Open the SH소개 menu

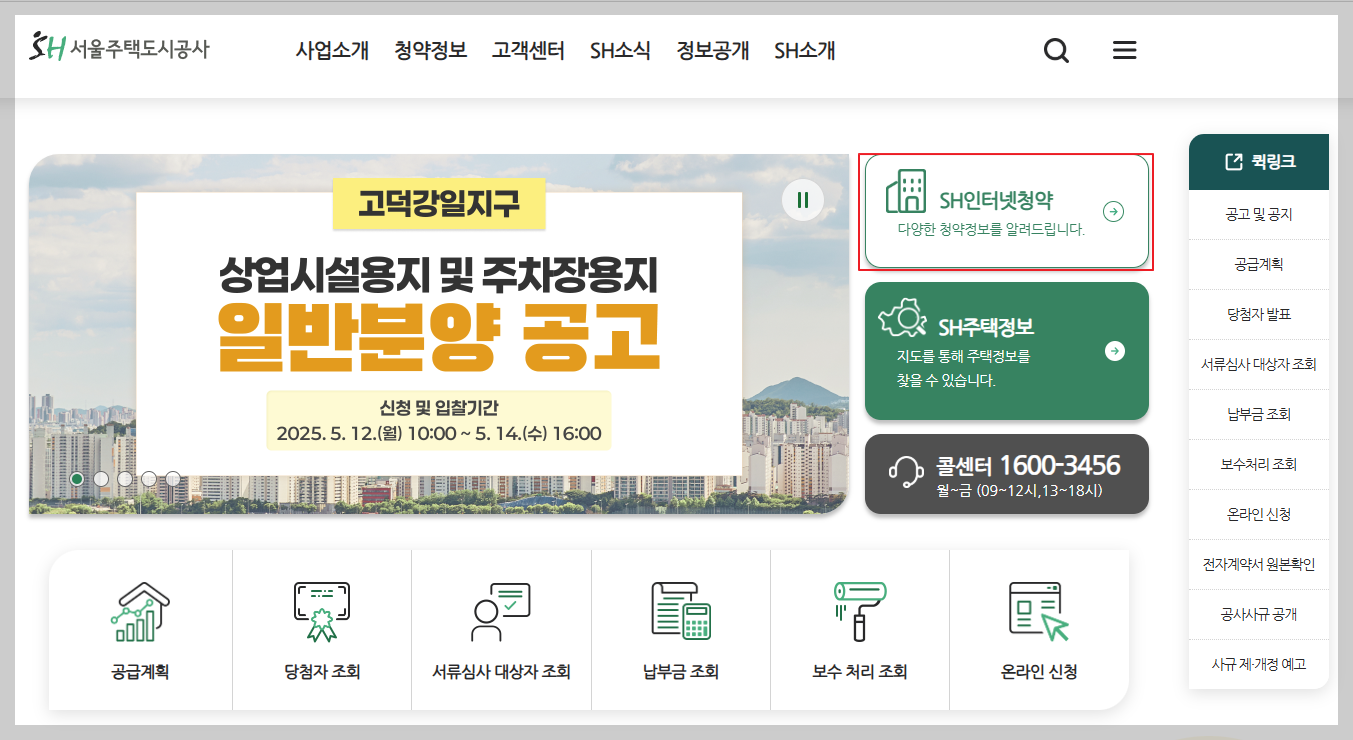click(x=805, y=50)
